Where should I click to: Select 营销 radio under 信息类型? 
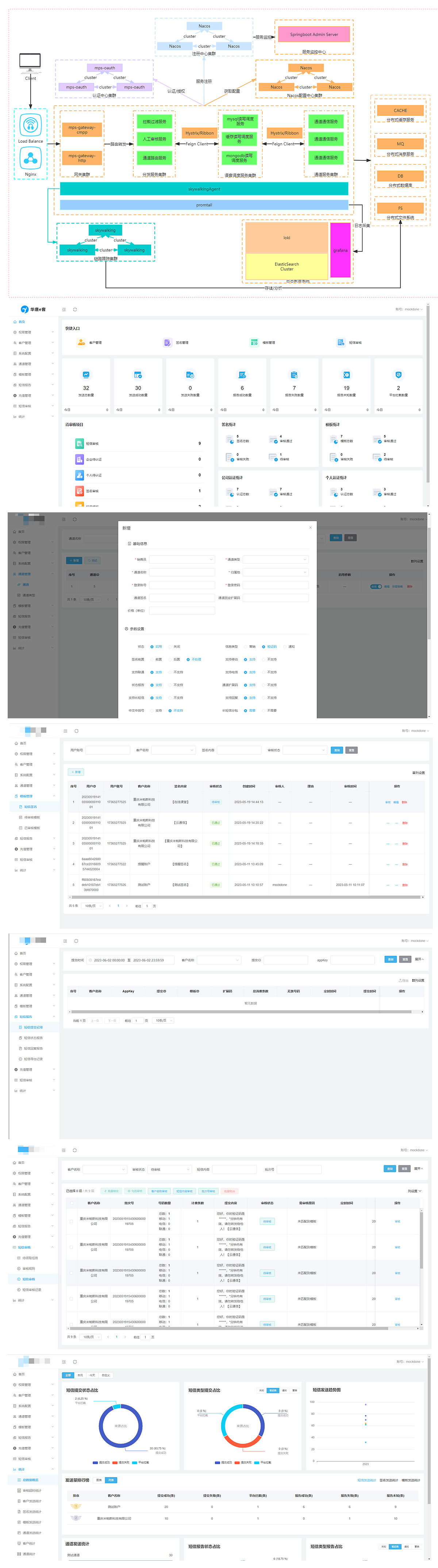(246, 647)
